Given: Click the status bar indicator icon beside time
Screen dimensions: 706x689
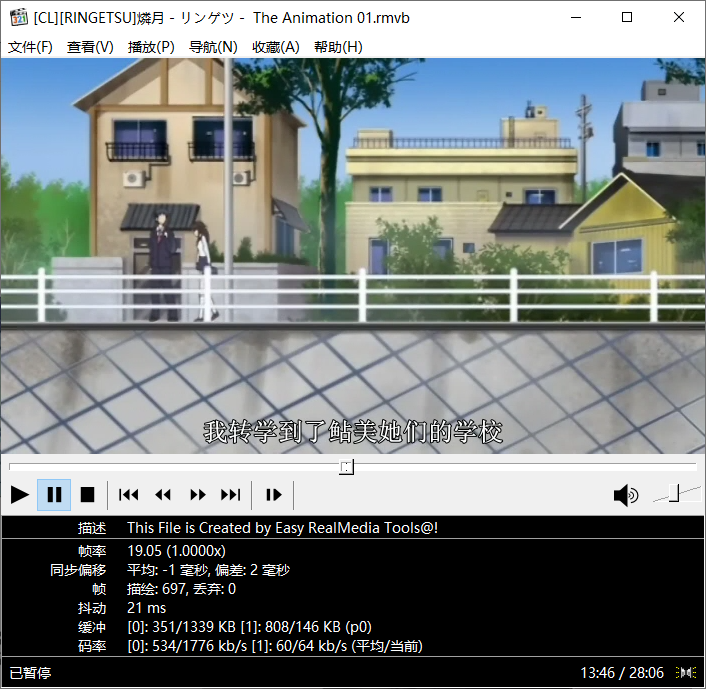Looking at the screenshot, I should click(x=686, y=673).
